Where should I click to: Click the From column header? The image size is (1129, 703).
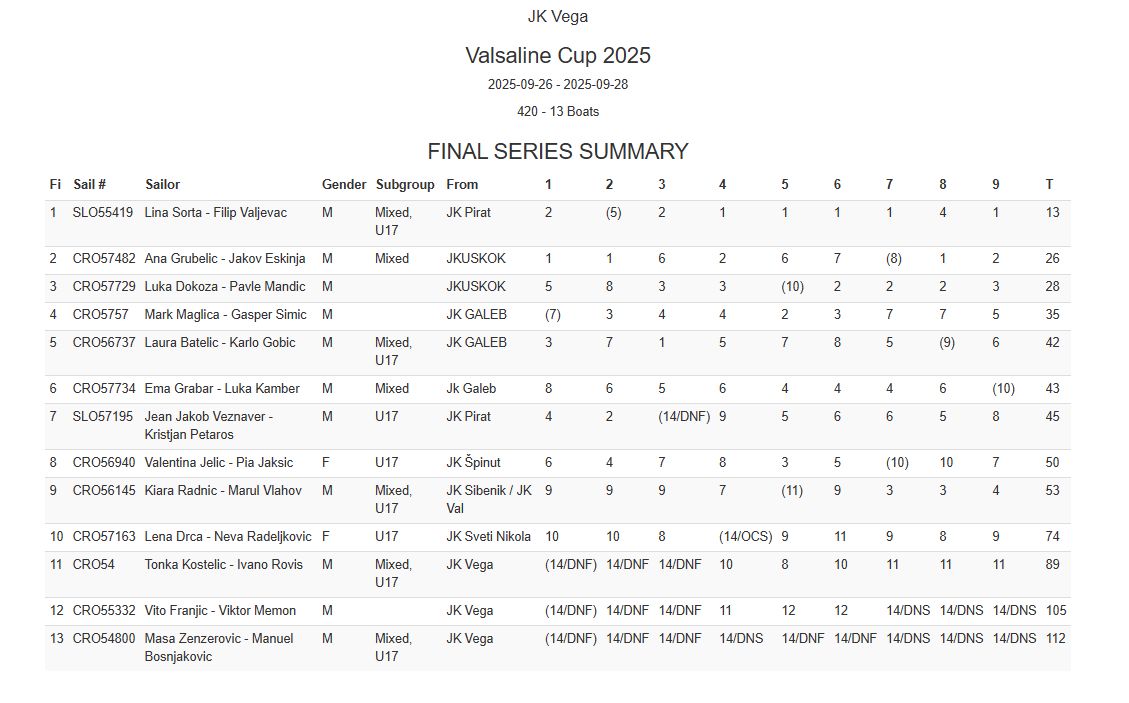pyautogui.click(x=462, y=184)
